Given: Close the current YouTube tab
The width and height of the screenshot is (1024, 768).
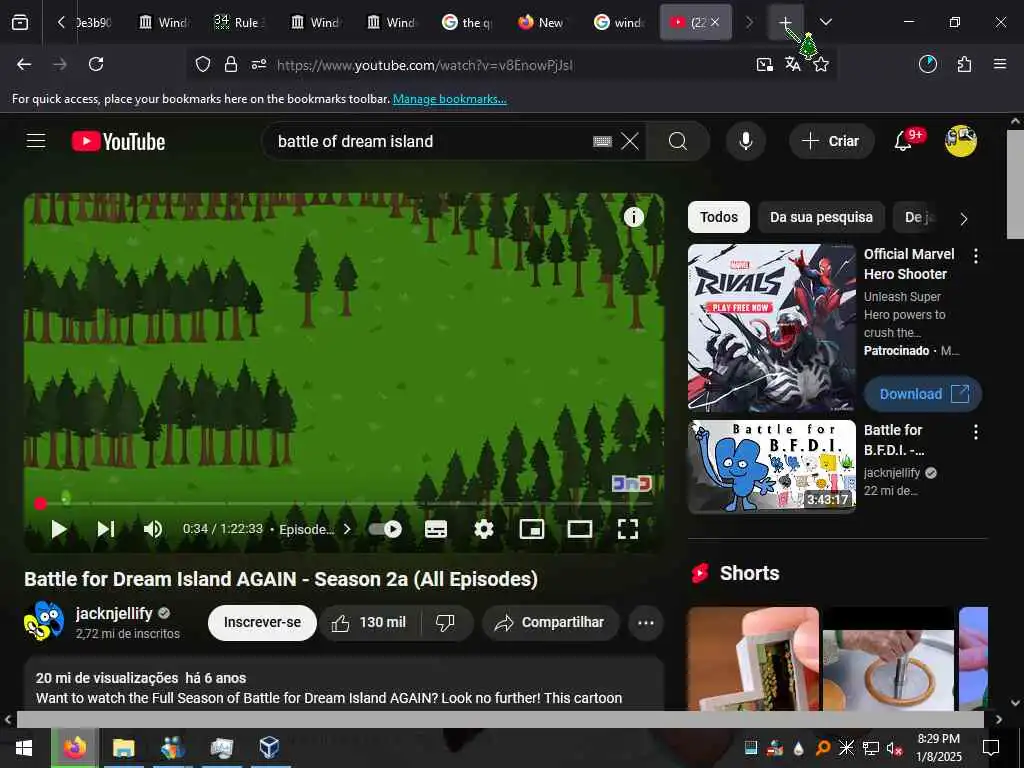Looking at the screenshot, I should 715,22.
